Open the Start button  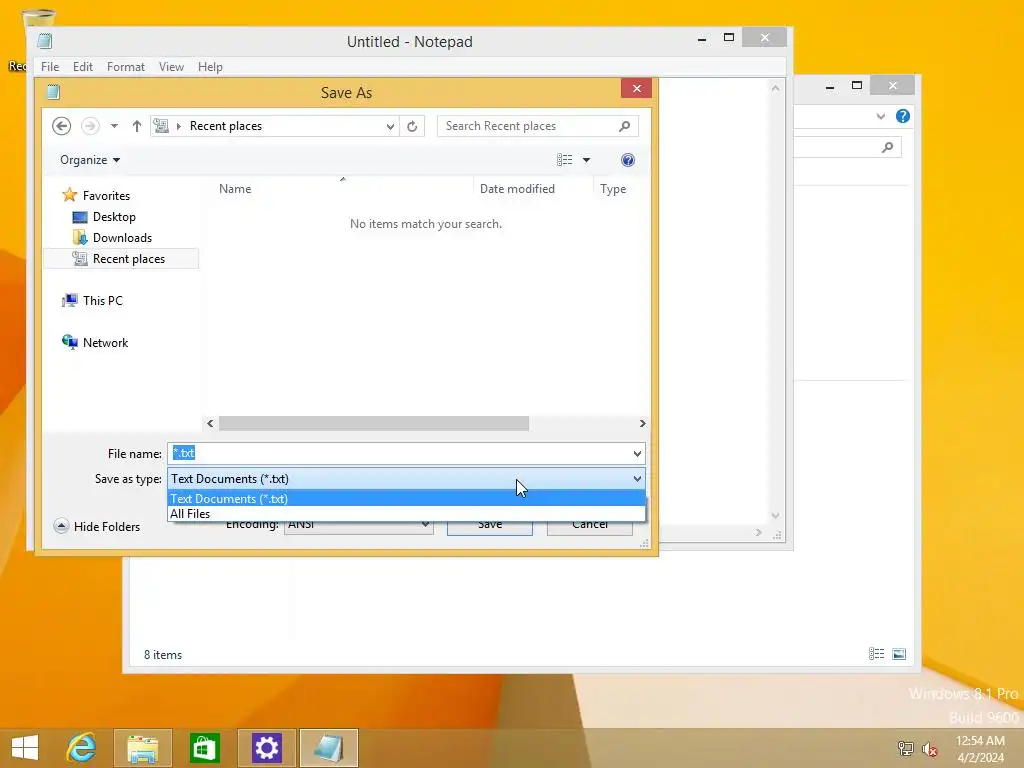click(x=25, y=747)
